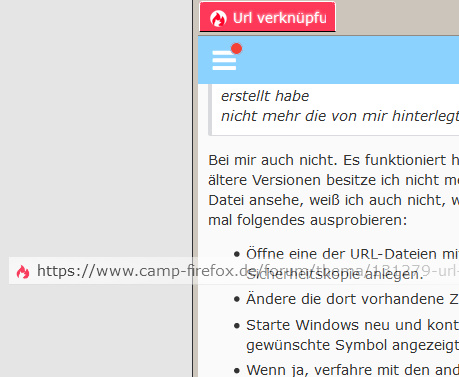The width and height of the screenshot is (459, 377).
Task: Click the text 'gewünschte Symbol angezeigt'
Action: click(x=353, y=345)
